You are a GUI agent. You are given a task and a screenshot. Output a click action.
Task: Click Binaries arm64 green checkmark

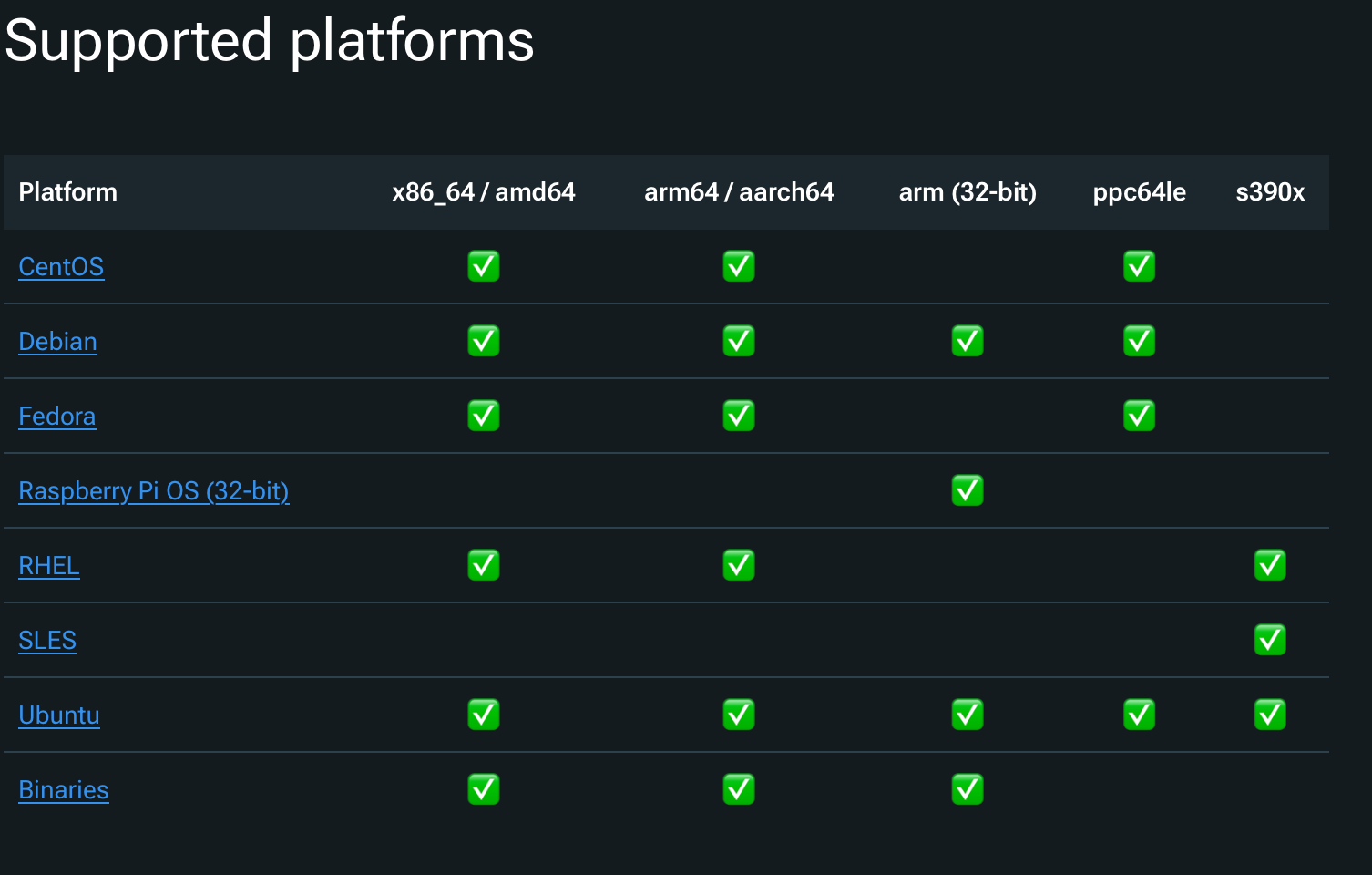[738, 790]
